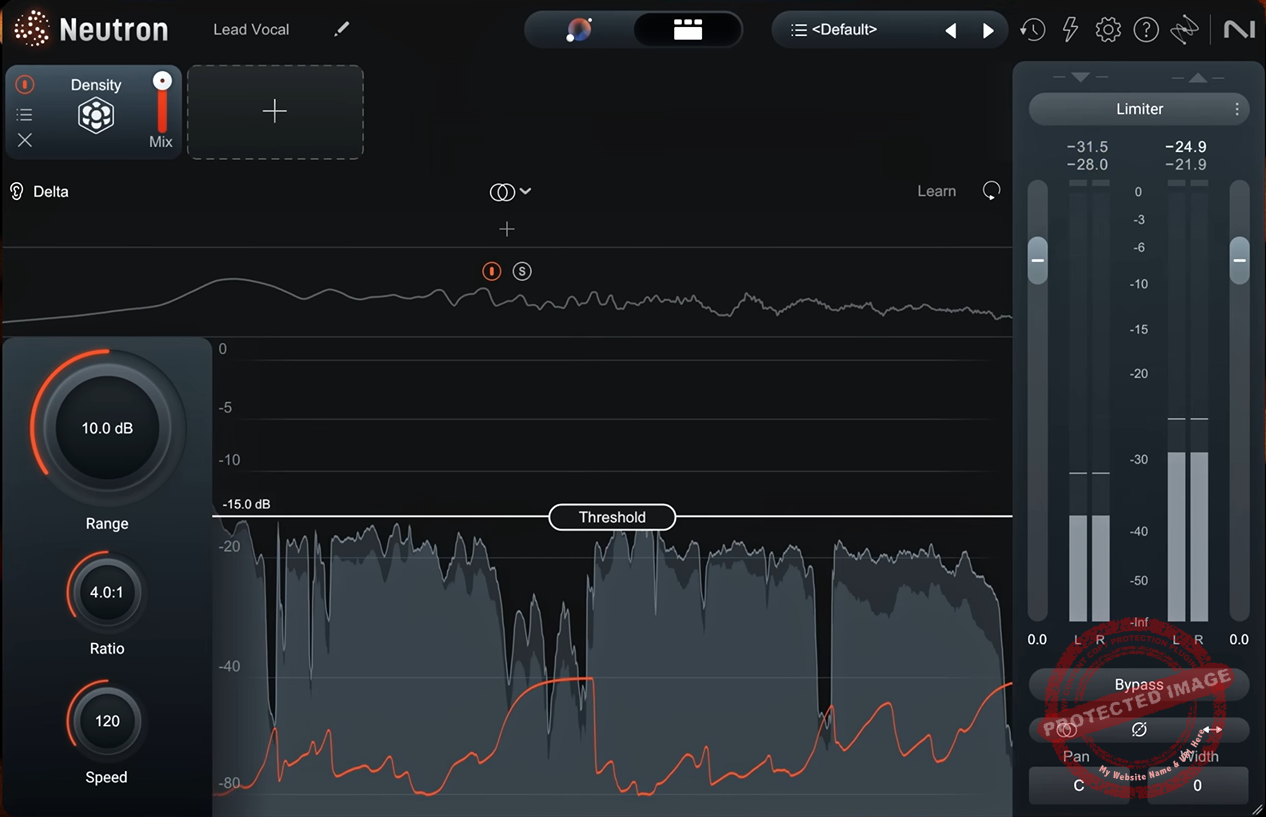Click the resize grip in the window corner

tap(1257, 809)
